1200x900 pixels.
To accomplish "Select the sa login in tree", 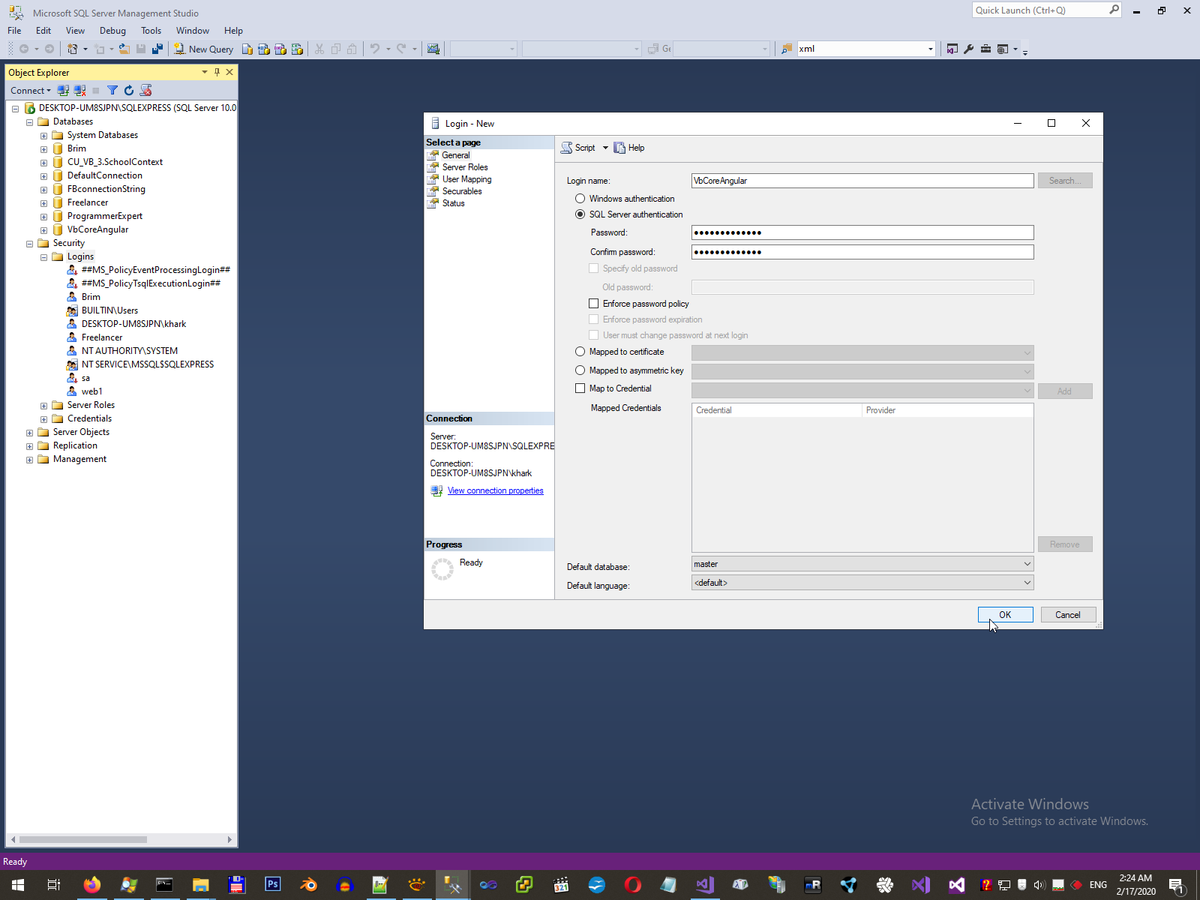I will [86, 378].
